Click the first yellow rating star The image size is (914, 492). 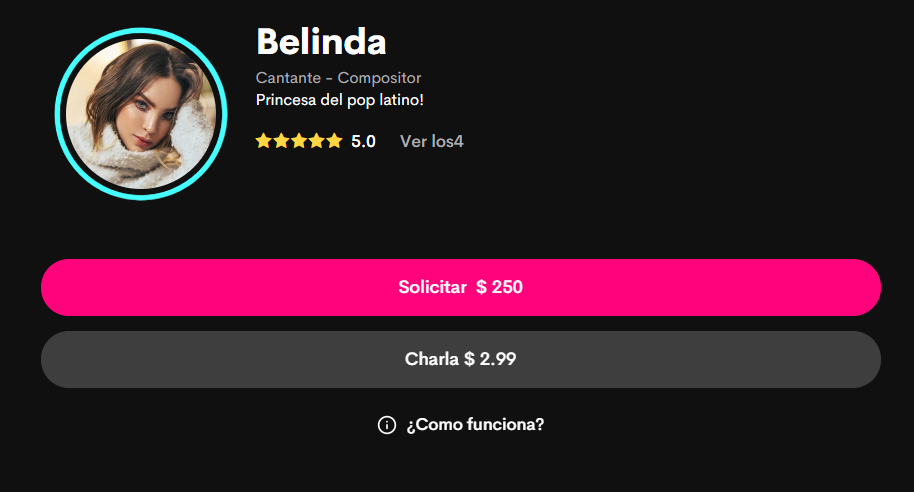point(263,140)
